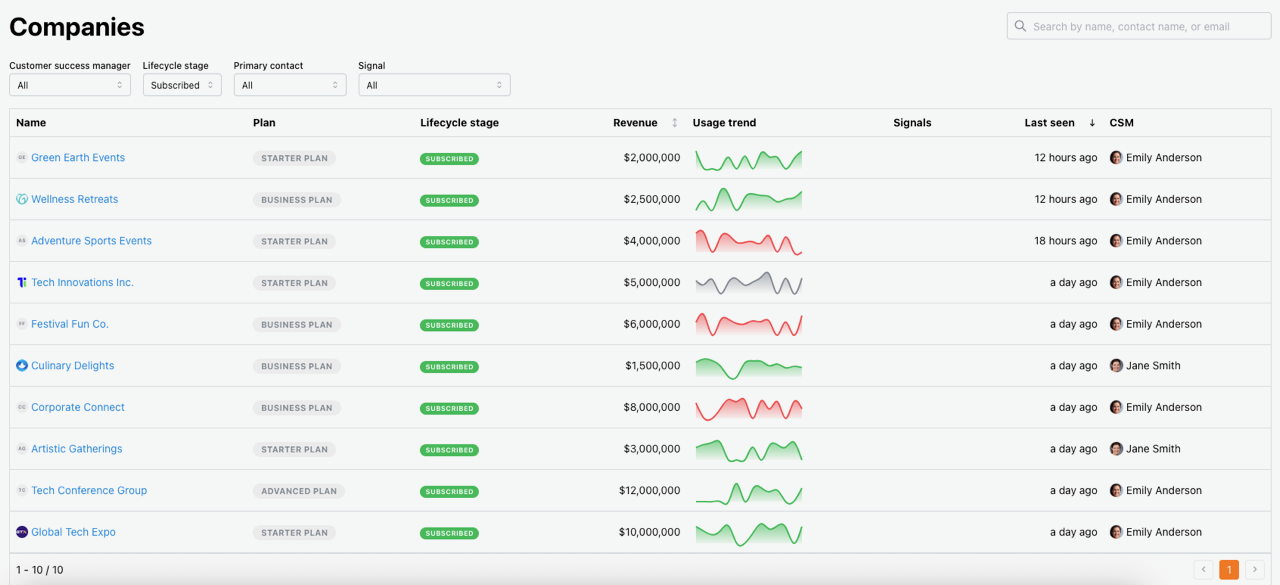This screenshot has width=1280, height=585.
Task: Click the Last seen sort arrow
Action: 1092,123
